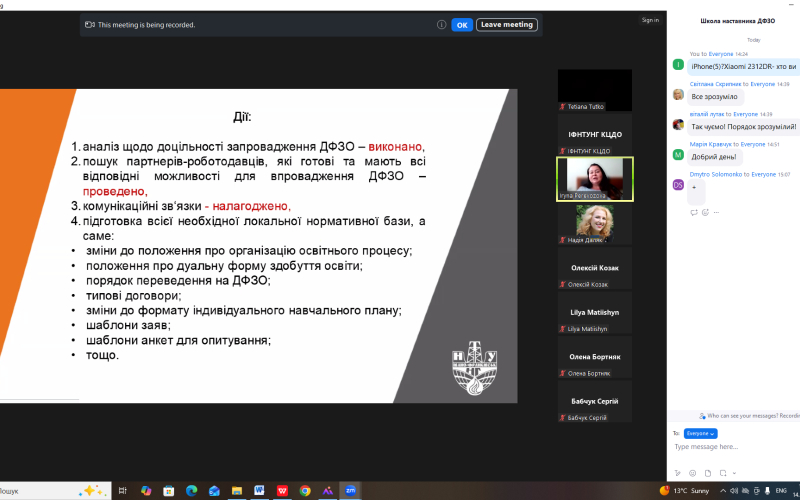Click the Windows search box
This screenshot has height=500, width=800.
(54, 491)
